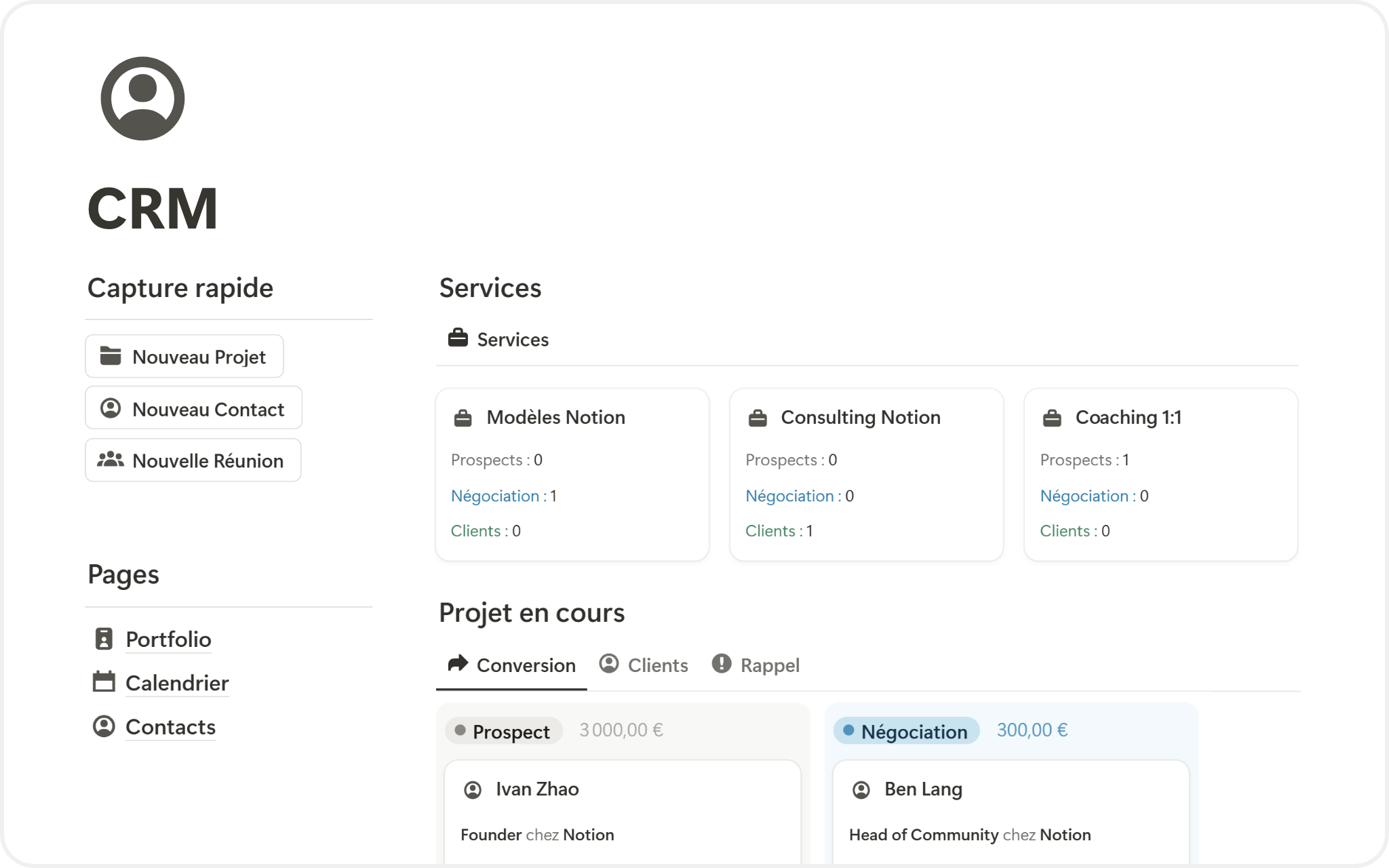This screenshot has width=1389, height=868.
Task: Click the blue Négociation status tag
Action: point(906,731)
